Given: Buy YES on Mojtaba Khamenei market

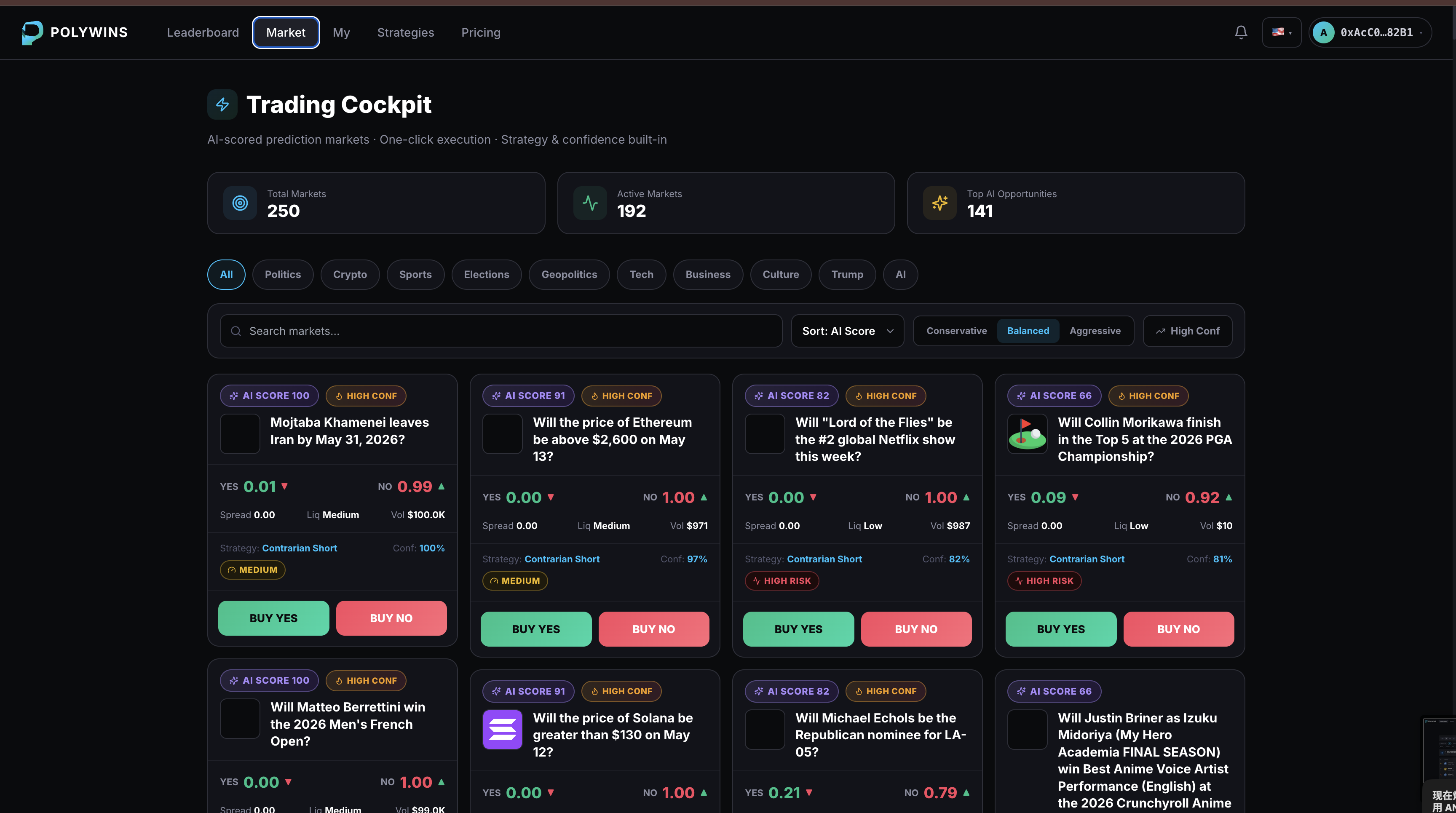Looking at the screenshot, I should [x=273, y=618].
